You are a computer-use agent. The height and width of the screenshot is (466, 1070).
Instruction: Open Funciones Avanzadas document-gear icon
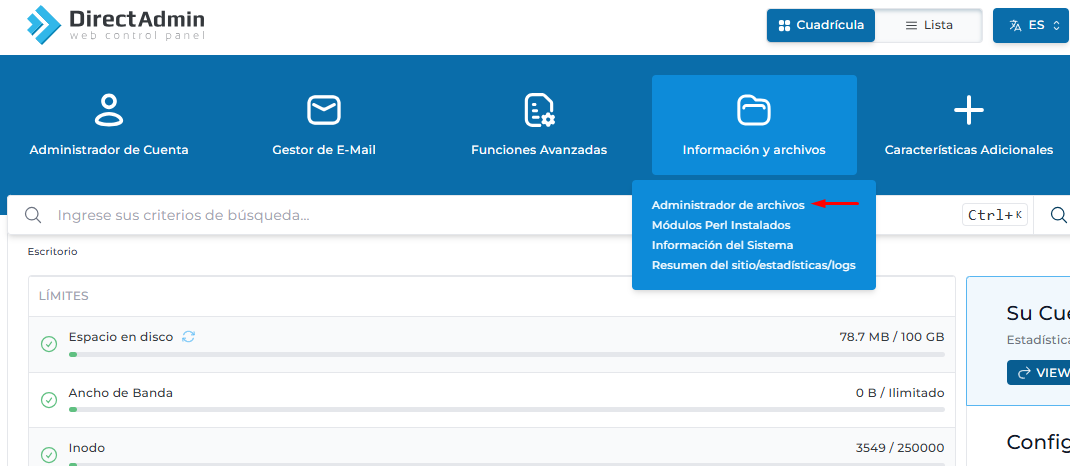(x=539, y=109)
